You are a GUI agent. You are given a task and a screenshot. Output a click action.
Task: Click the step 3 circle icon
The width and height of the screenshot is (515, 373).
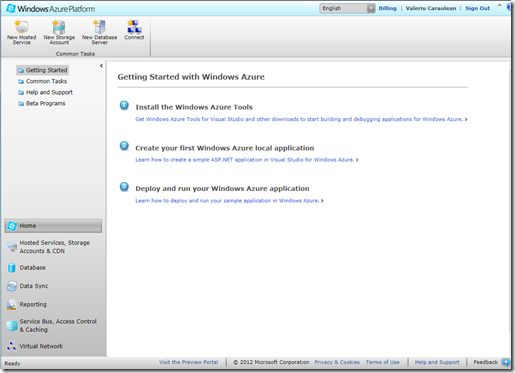124,187
